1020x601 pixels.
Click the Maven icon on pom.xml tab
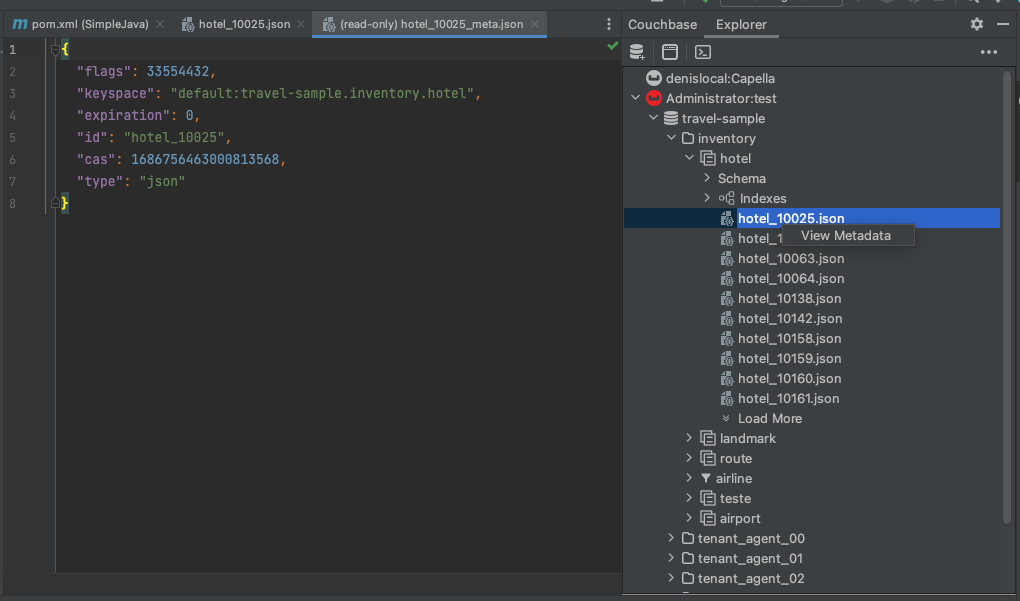20,24
